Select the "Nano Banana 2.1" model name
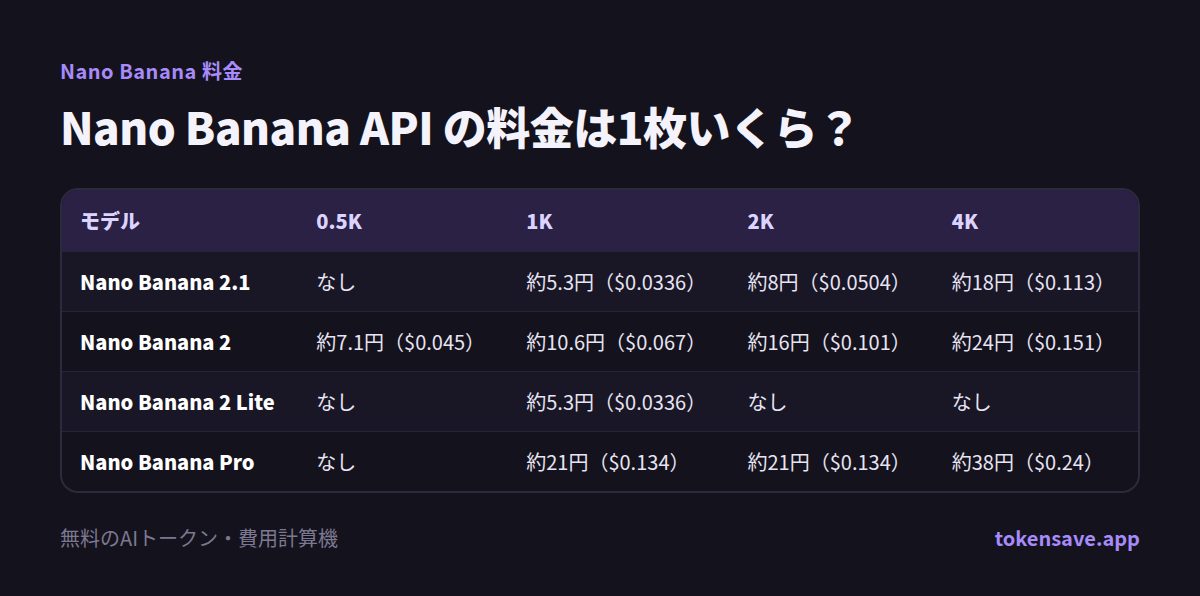 point(165,283)
